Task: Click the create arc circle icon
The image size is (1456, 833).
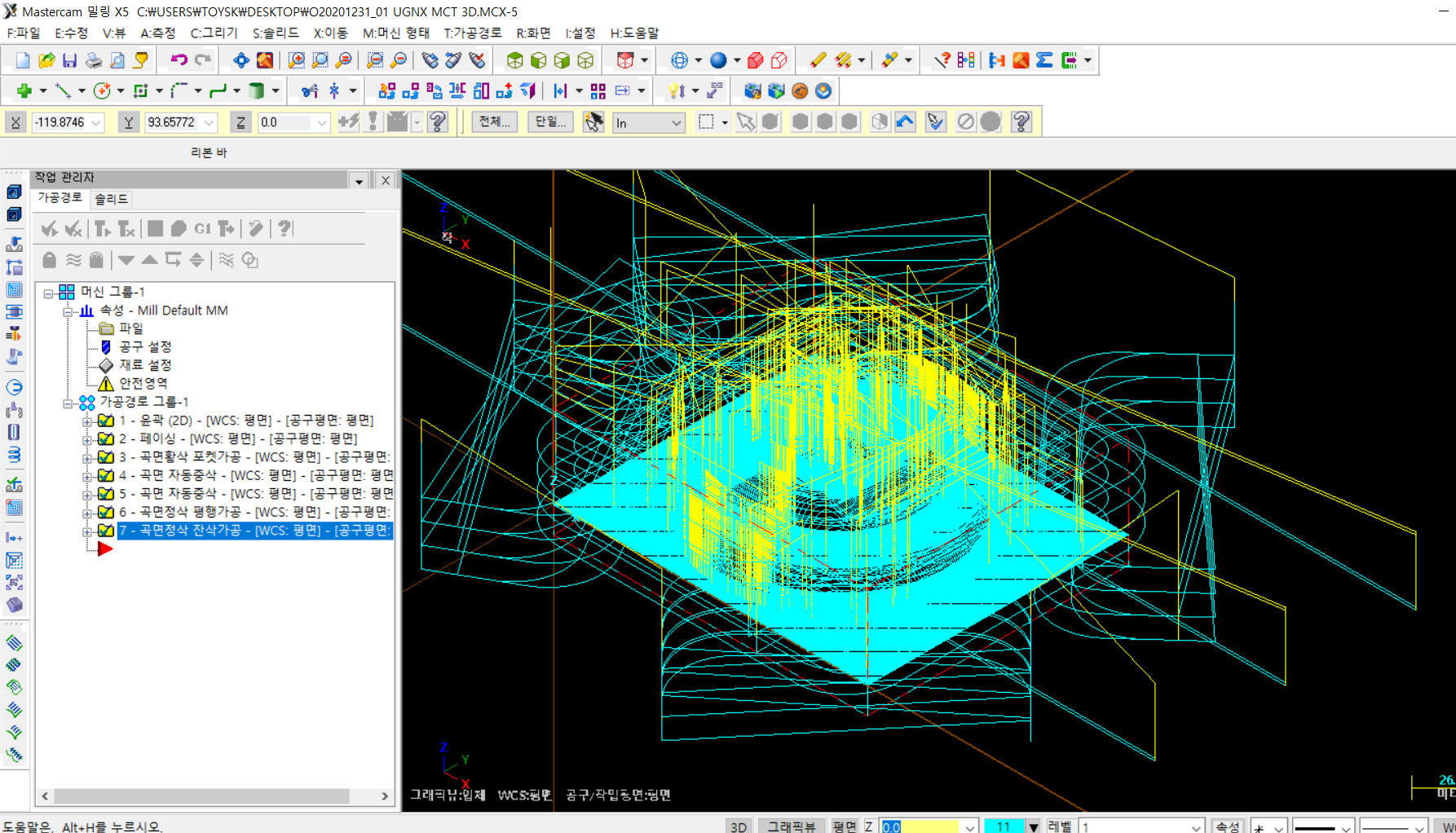Action: [x=102, y=91]
